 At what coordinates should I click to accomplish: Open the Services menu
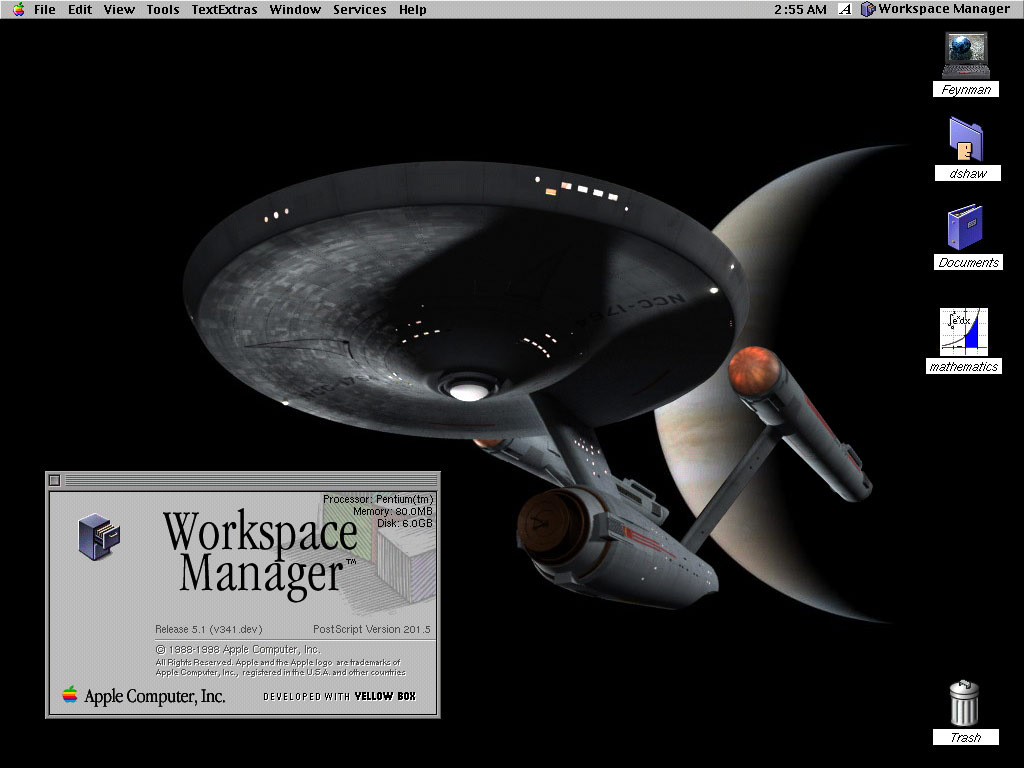tap(359, 9)
